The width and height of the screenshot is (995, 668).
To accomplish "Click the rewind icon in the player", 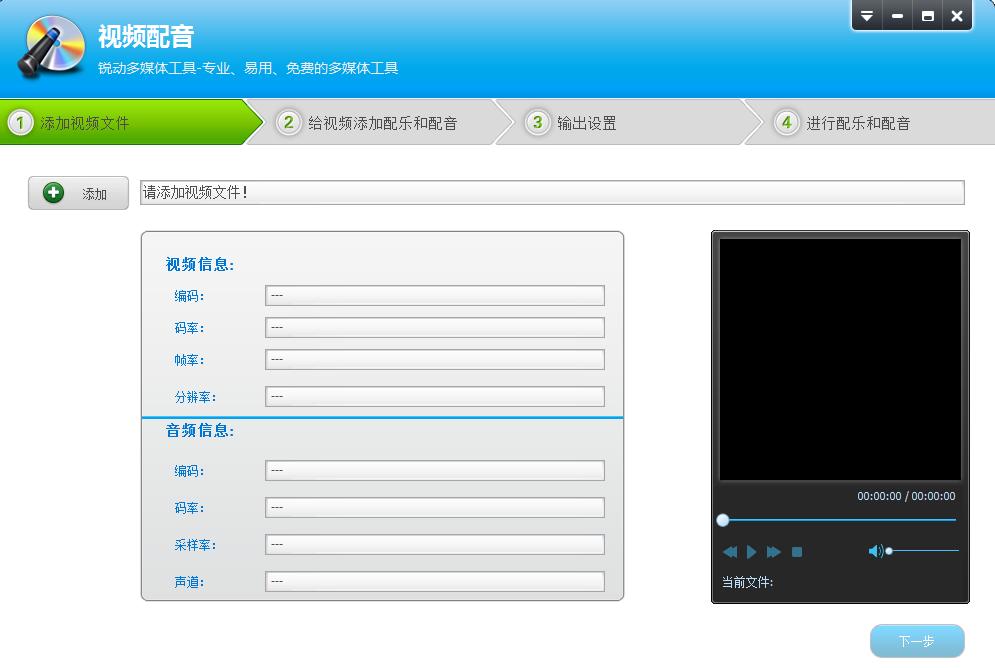I will pos(730,552).
